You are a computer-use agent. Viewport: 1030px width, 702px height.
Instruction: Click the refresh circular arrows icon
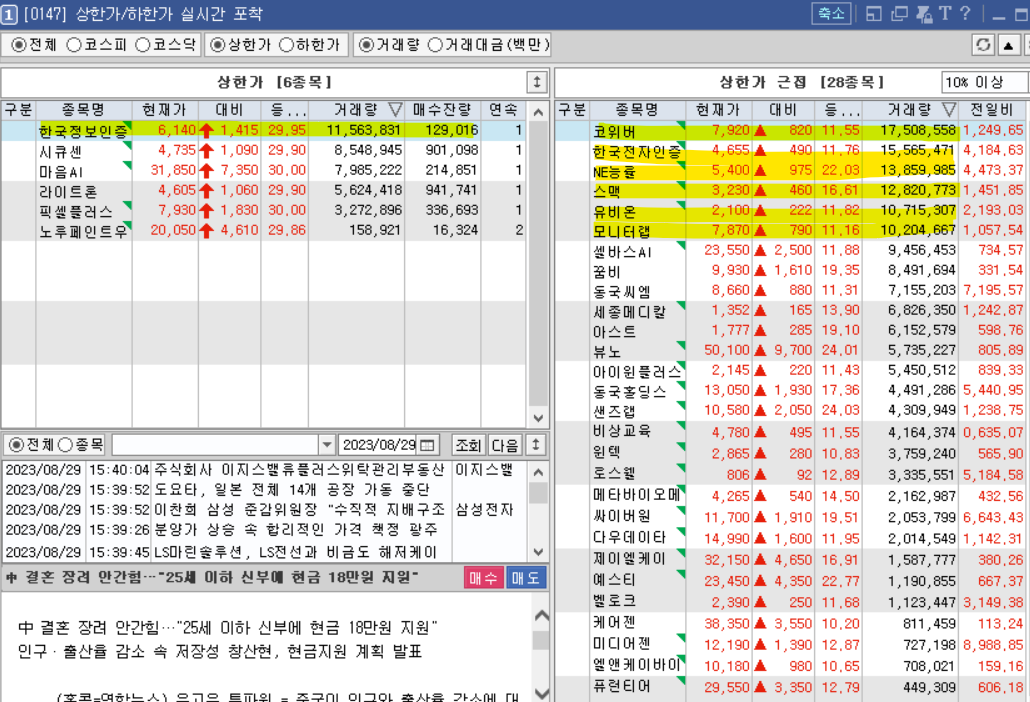(983, 45)
